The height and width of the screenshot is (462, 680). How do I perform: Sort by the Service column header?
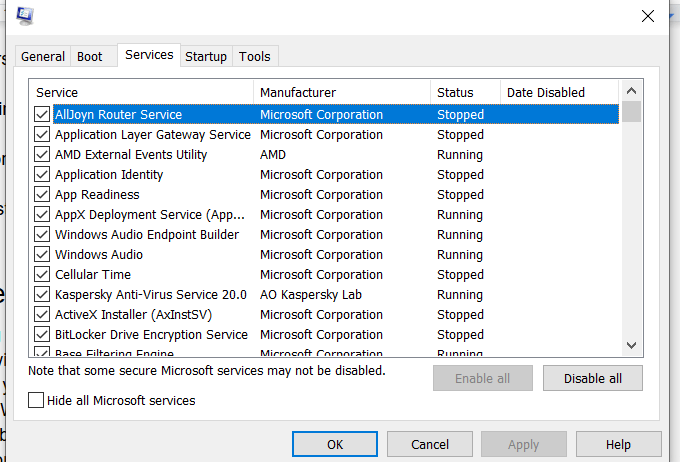point(141,92)
